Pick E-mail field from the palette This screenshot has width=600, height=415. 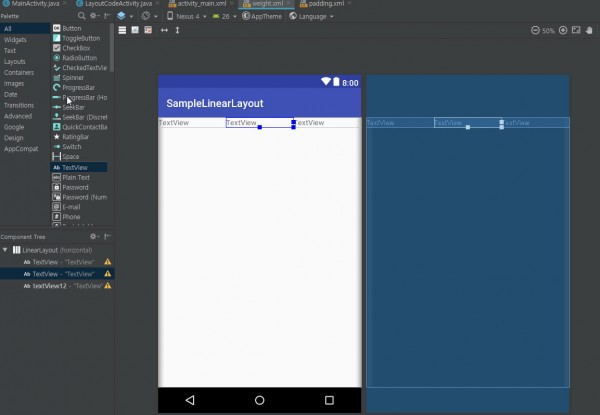80,207
